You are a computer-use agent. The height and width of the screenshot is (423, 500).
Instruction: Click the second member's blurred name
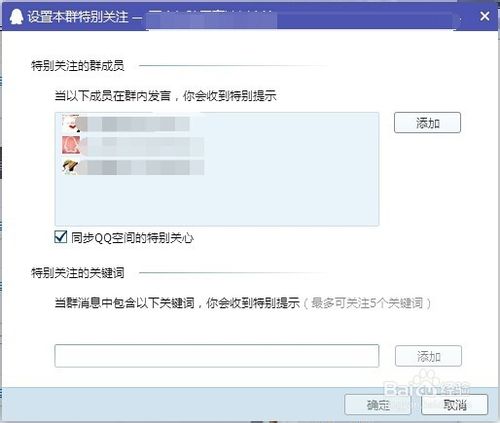coord(142,146)
